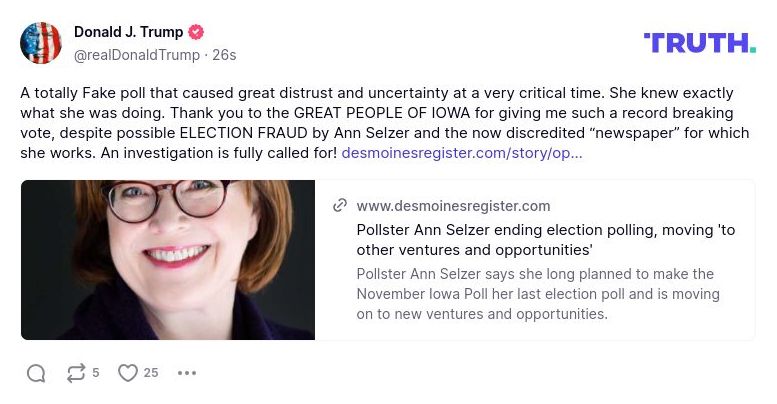This screenshot has width=777, height=404.
Task: Click the Ann Selzer preview photo
Action: (168, 260)
